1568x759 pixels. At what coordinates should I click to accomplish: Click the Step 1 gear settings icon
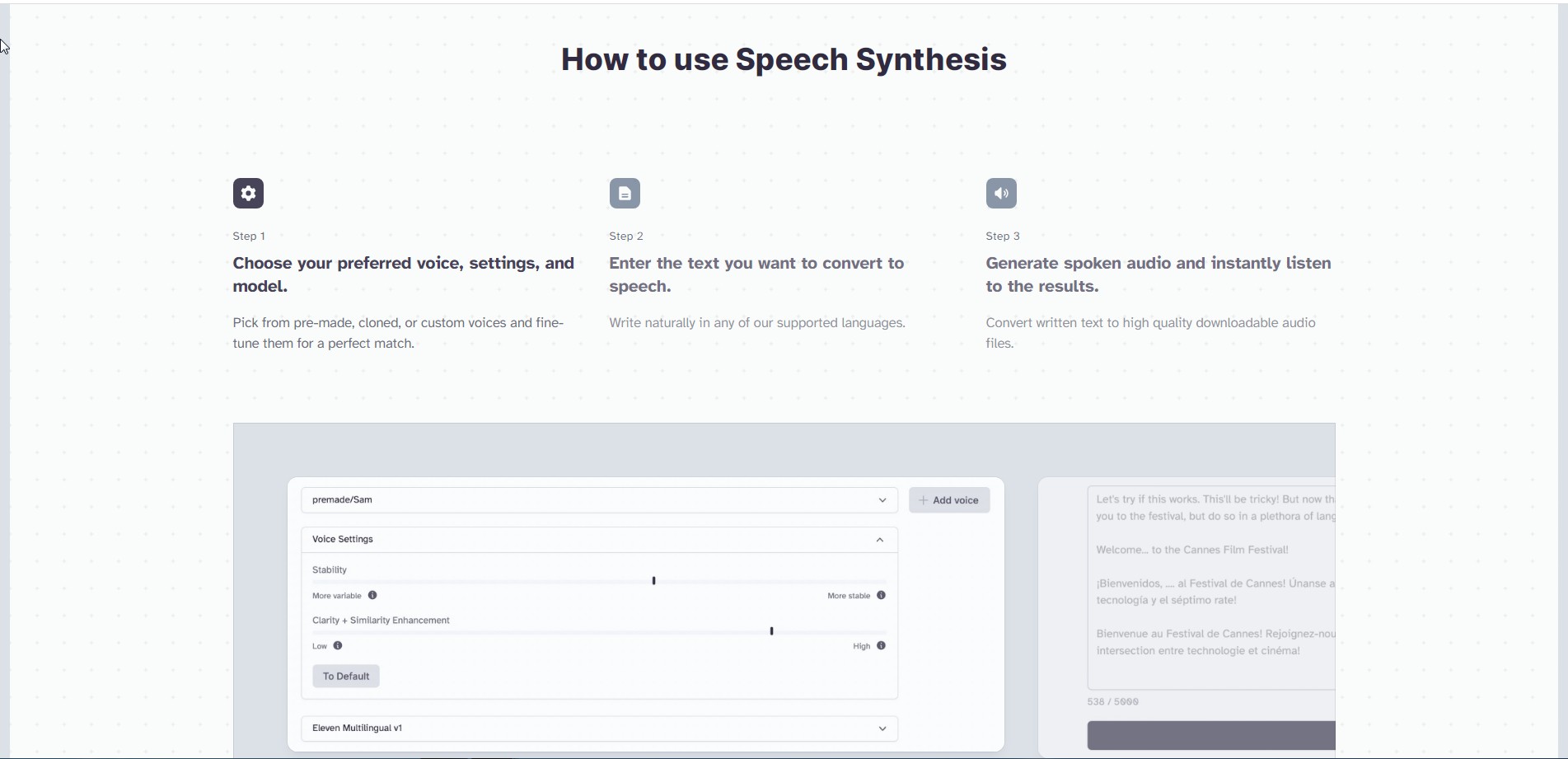click(x=248, y=194)
